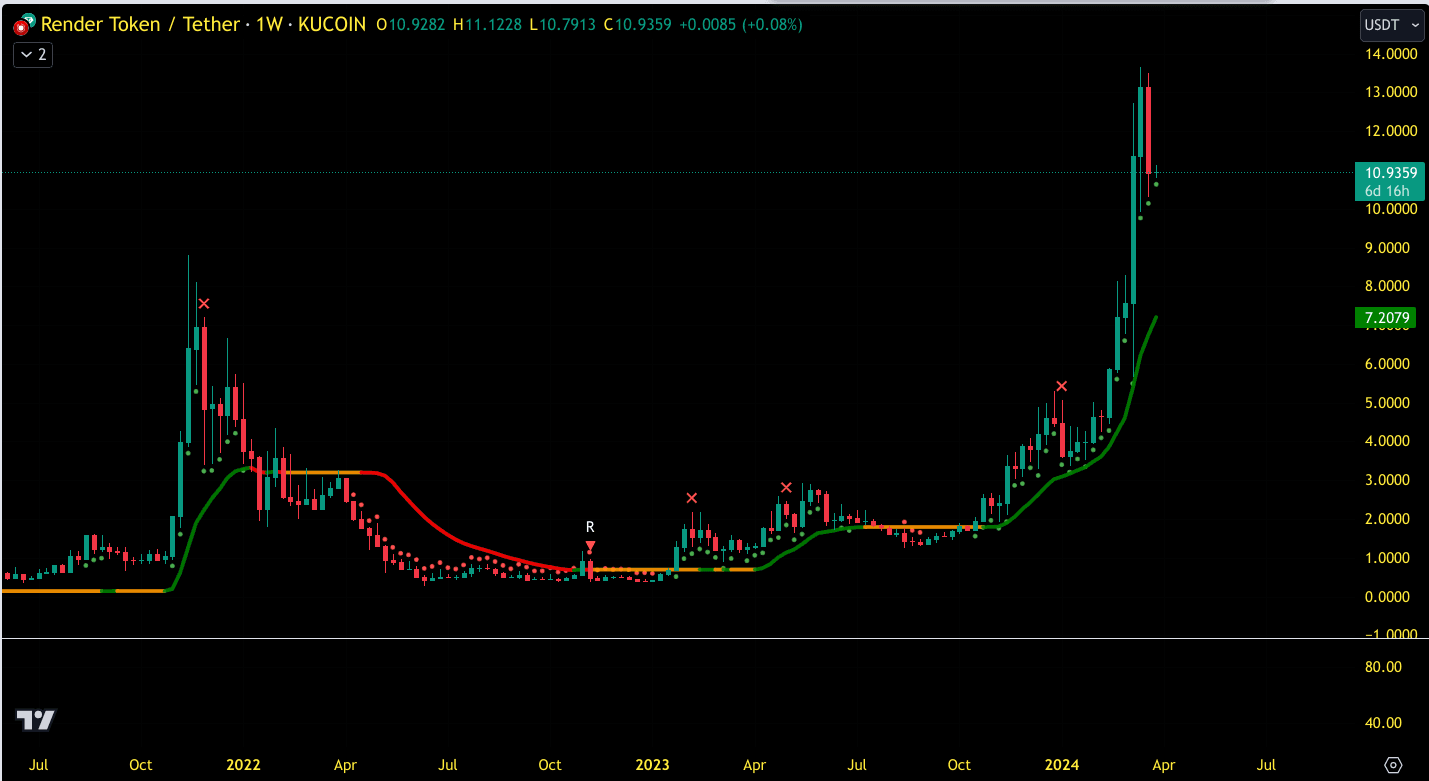This screenshot has width=1429, height=781.
Task: Select the red X marker near December 2021 peak
Action: click(x=204, y=304)
